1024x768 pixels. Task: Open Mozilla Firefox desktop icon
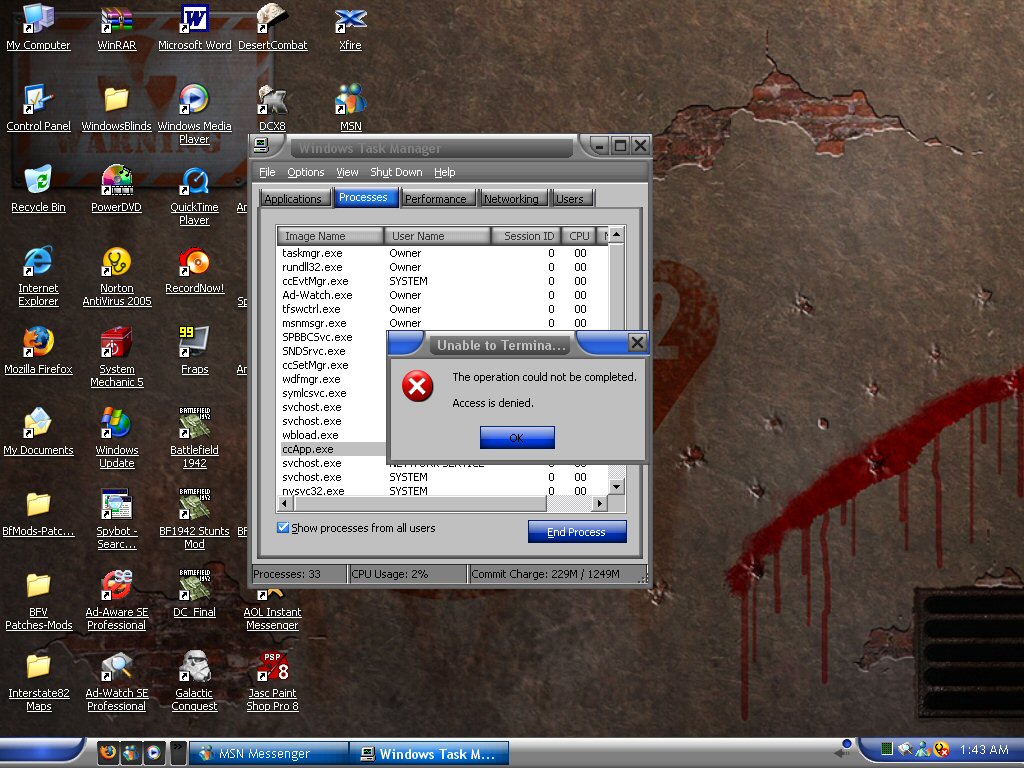click(x=39, y=350)
